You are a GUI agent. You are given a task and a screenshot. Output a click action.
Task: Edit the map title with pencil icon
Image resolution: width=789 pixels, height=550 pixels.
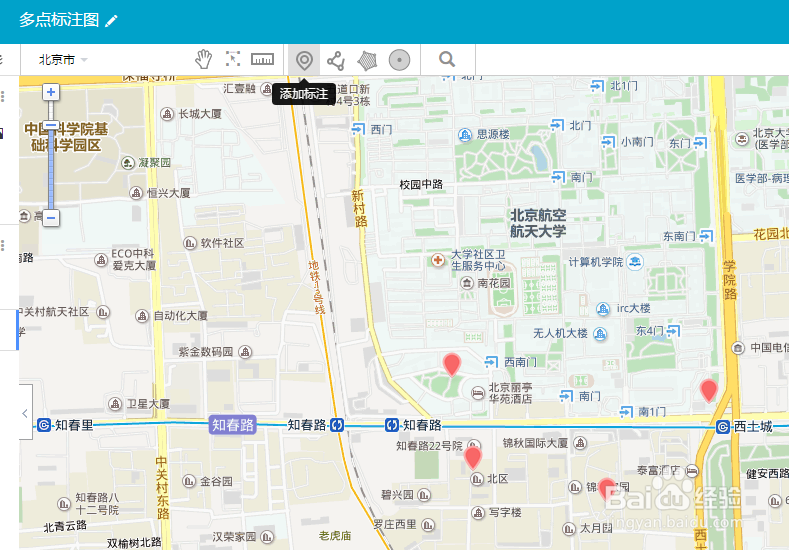(111, 21)
